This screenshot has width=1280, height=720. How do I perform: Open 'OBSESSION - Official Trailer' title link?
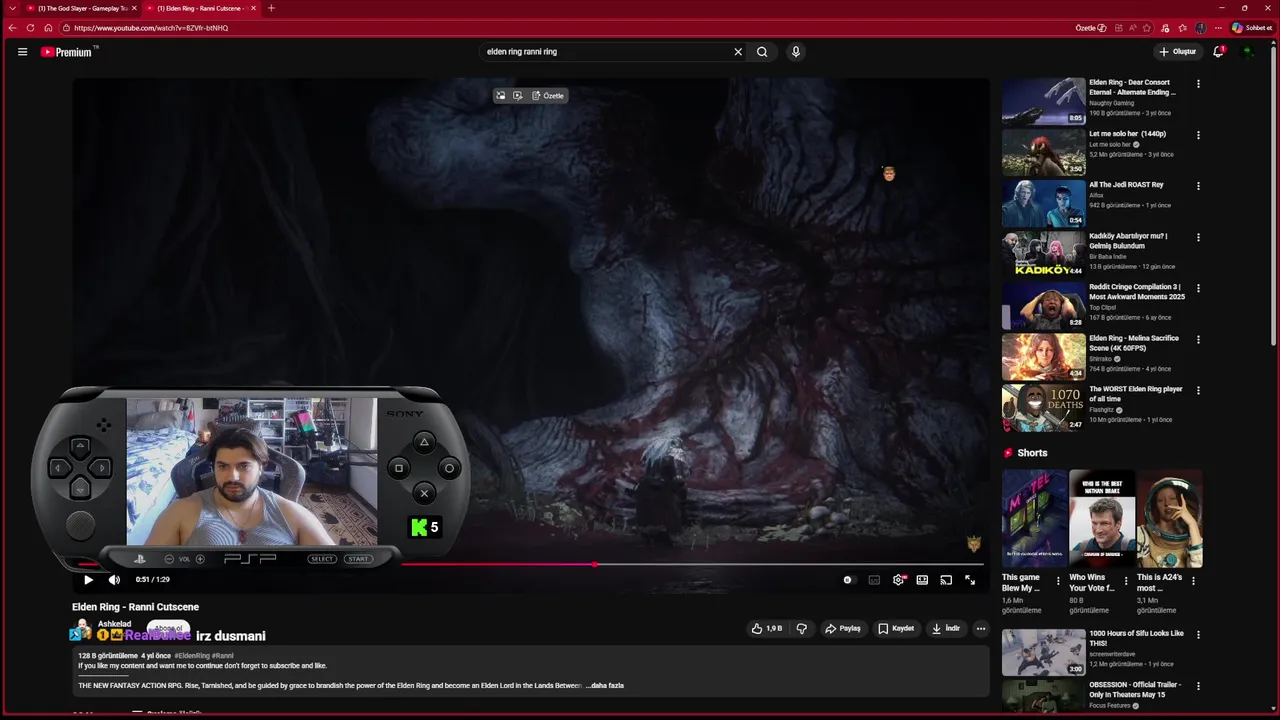coord(1134,690)
